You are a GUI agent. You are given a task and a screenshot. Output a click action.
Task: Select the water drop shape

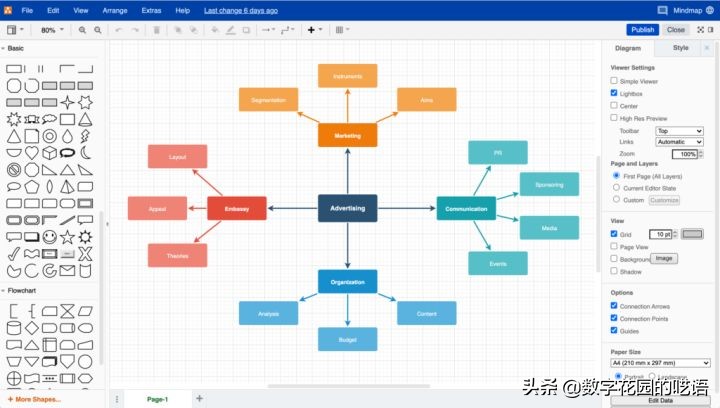tap(67, 136)
